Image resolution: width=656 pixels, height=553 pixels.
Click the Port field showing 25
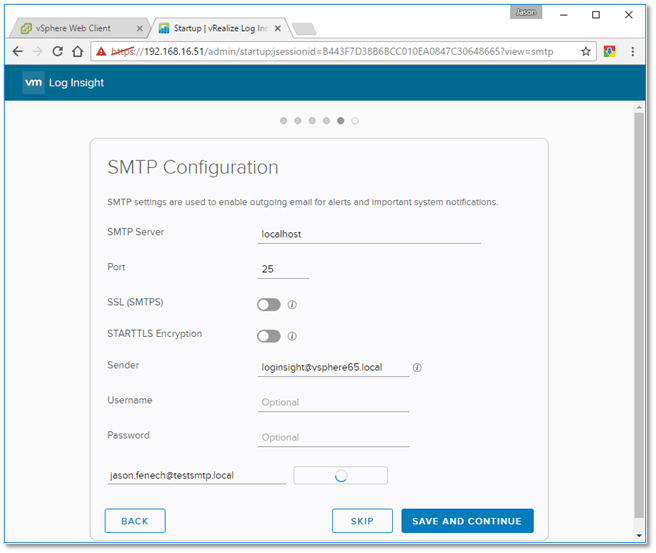coord(283,269)
